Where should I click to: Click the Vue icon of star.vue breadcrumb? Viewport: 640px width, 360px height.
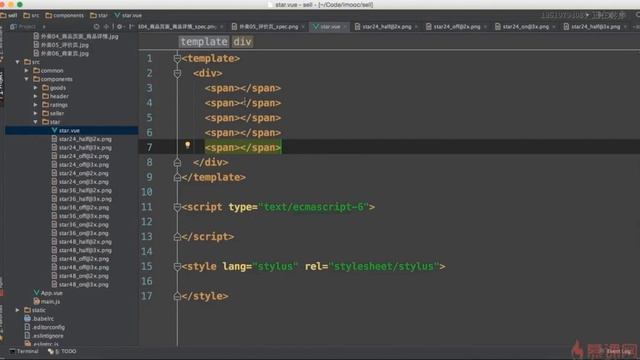pos(117,16)
